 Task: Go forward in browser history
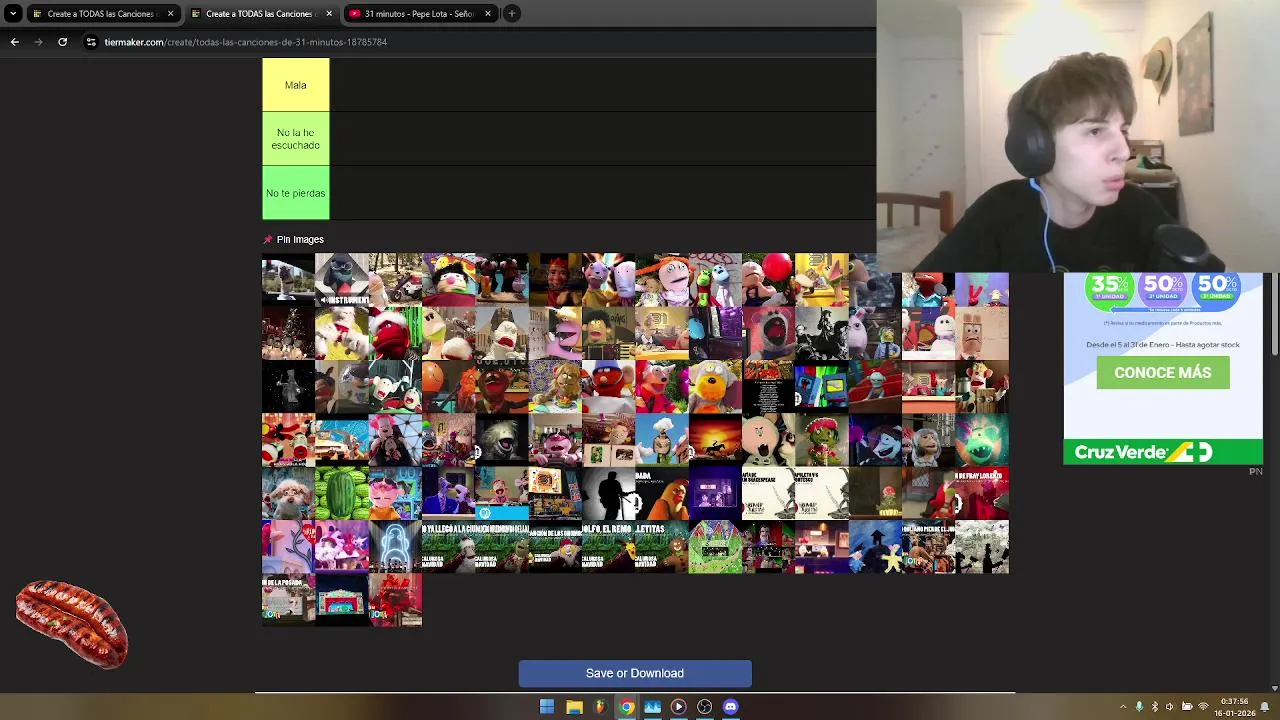38,42
